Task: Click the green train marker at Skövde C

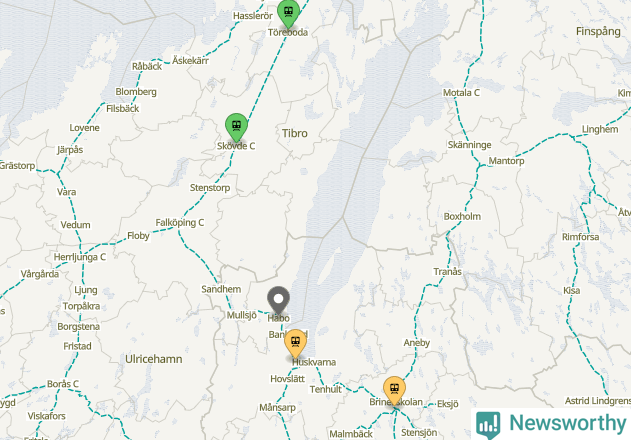Action: click(237, 126)
